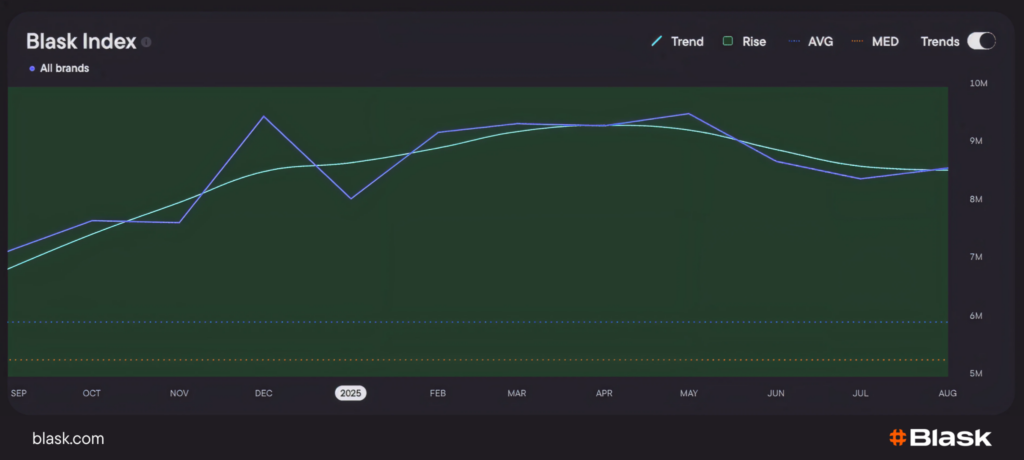Open the blask.com link
Image resolution: width=1024 pixels, height=460 pixels.
click(x=68, y=438)
